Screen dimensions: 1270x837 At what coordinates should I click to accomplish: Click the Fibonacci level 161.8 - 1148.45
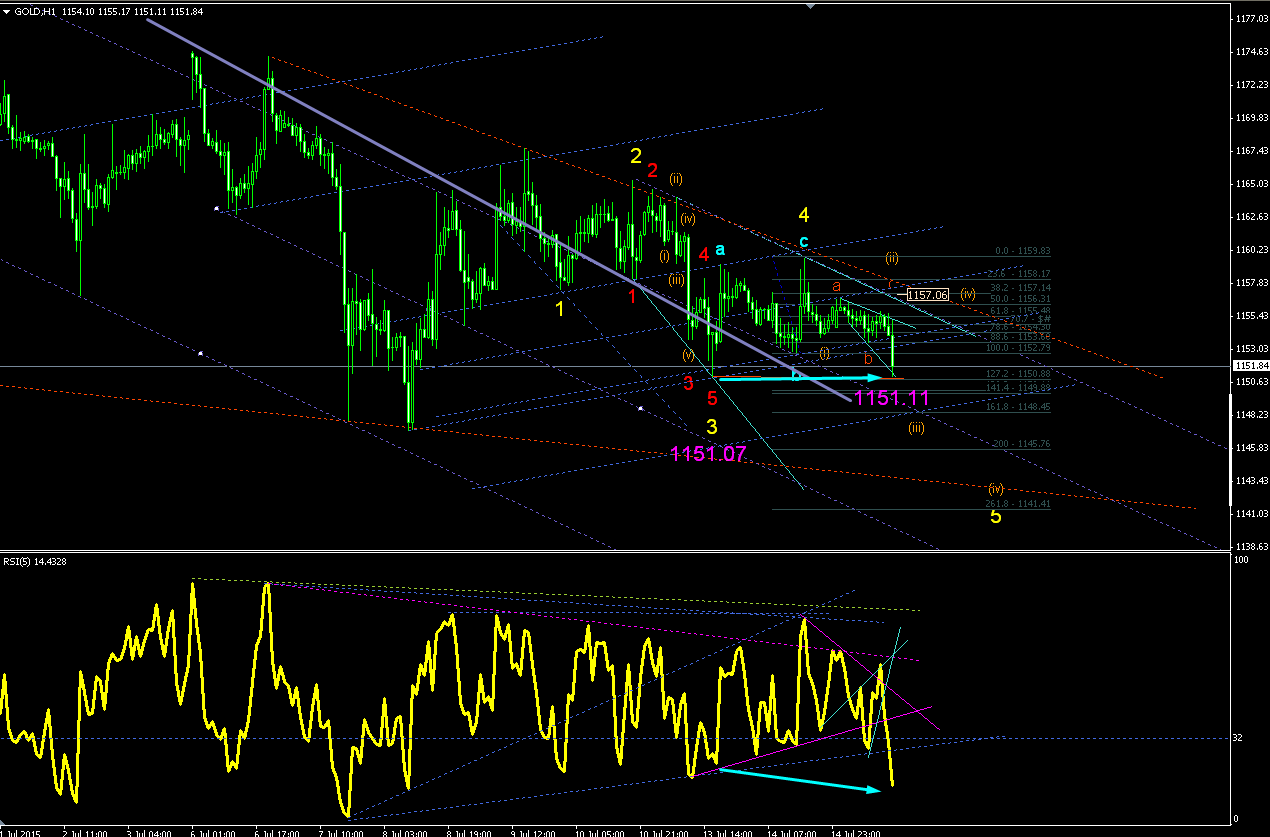pyautogui.click(x=1018, y=407)
